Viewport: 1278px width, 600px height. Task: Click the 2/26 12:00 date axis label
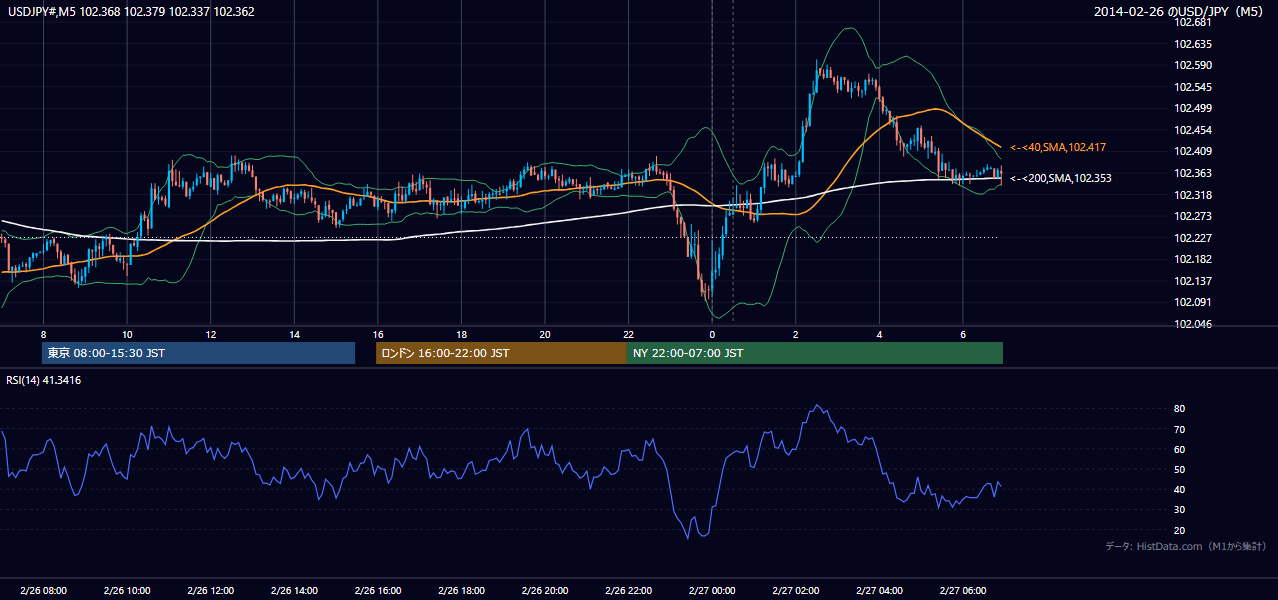(211, 591)
